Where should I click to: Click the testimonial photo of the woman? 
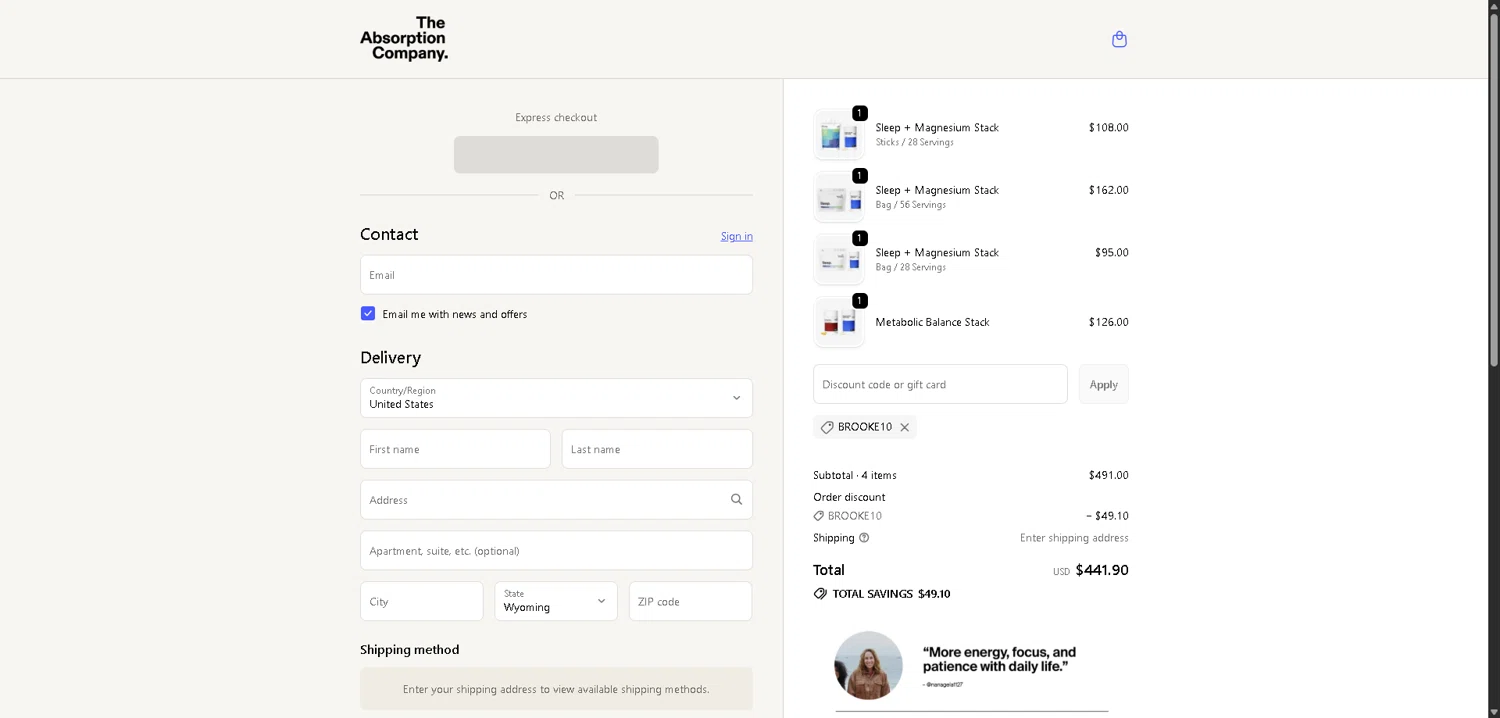(x=868, y=665)
